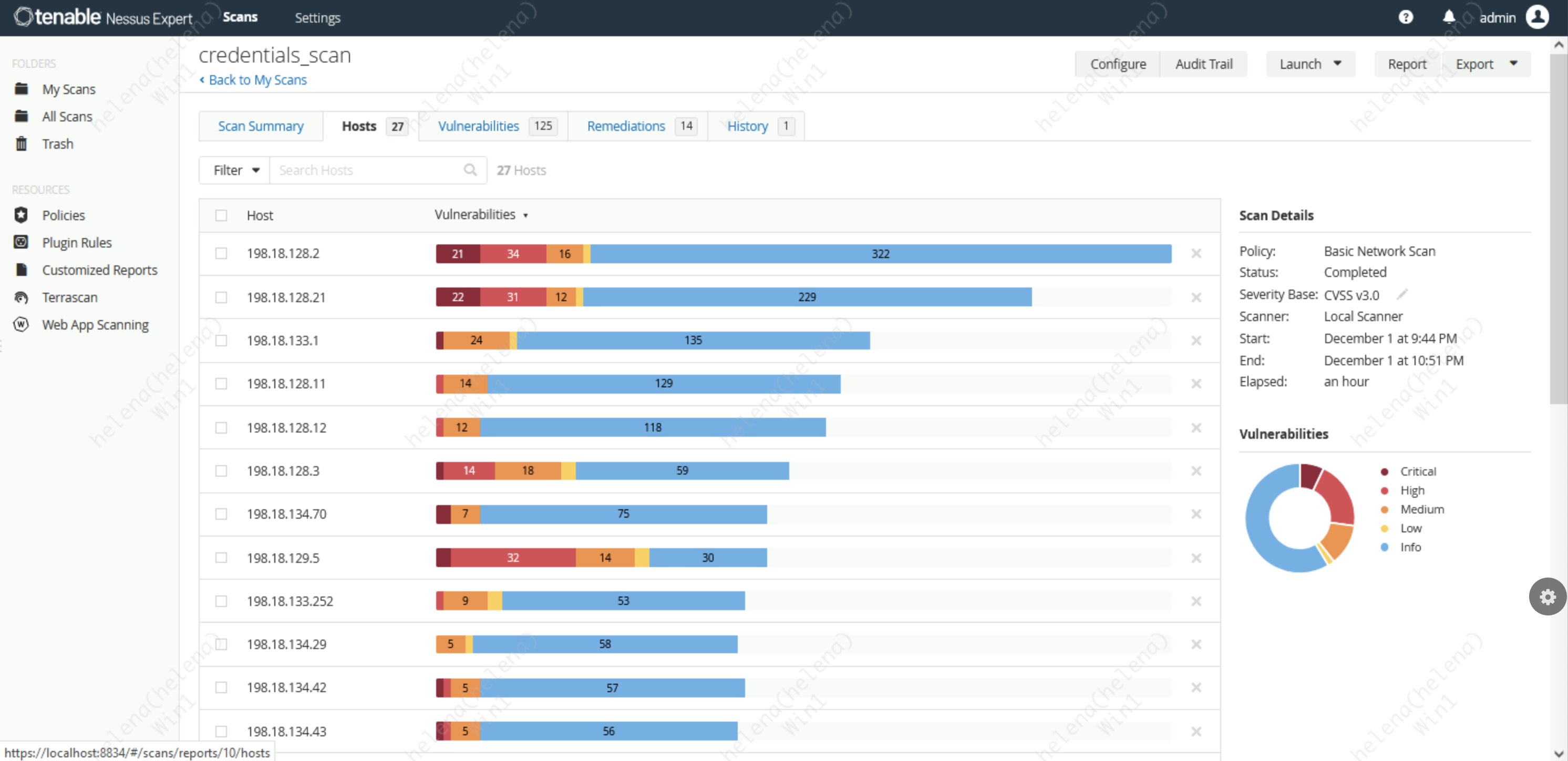Check the box for host 198.18.128.2
Screen dimensions: 1568x761
coord(221,253)
